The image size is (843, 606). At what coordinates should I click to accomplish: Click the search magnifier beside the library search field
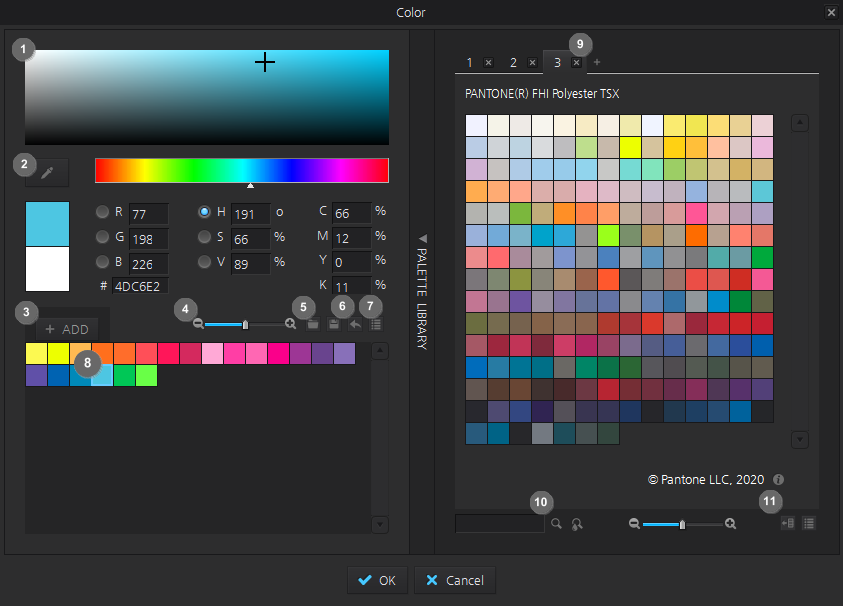pos(556,524)
